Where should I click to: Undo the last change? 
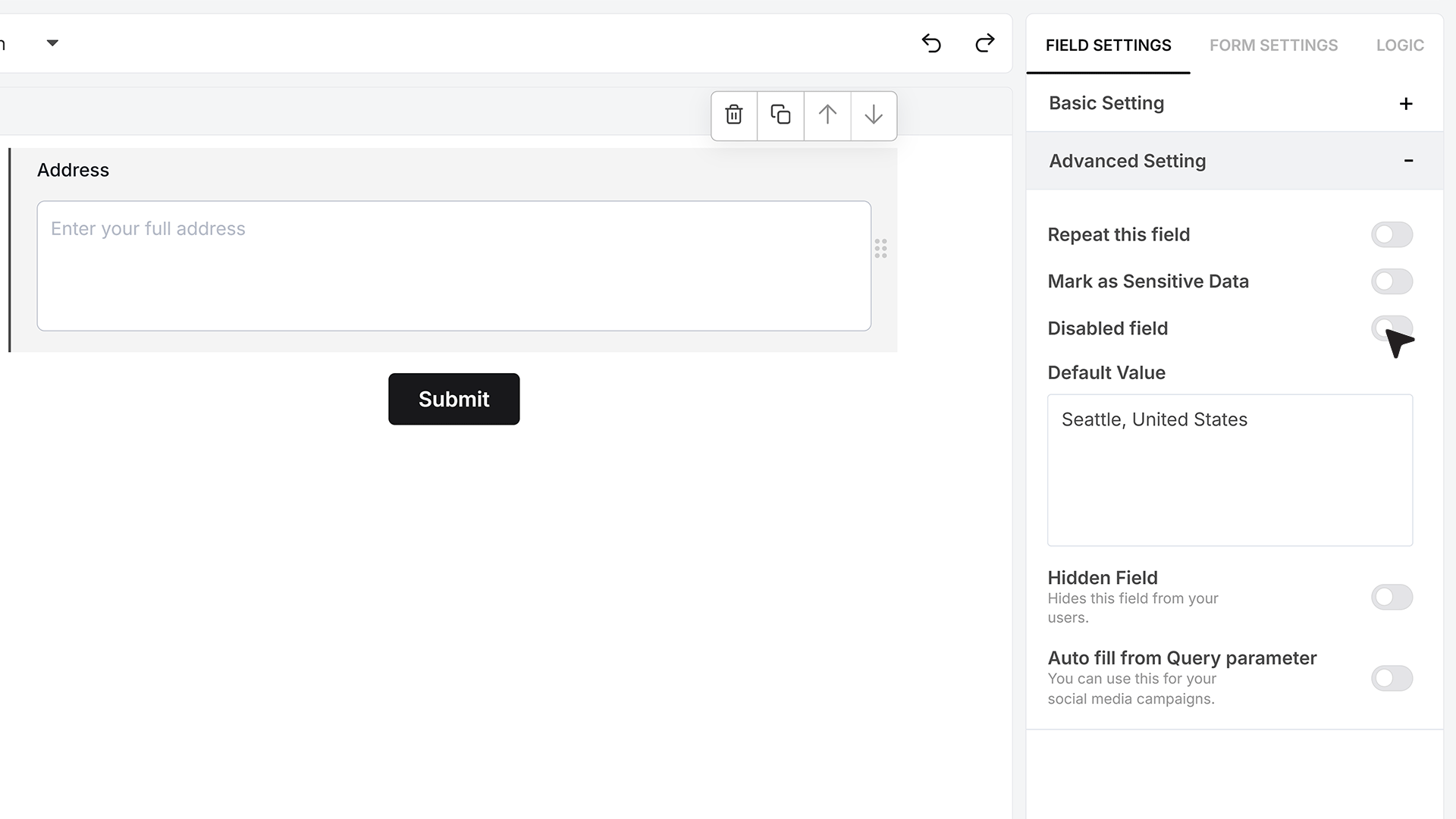click(931, 43)
